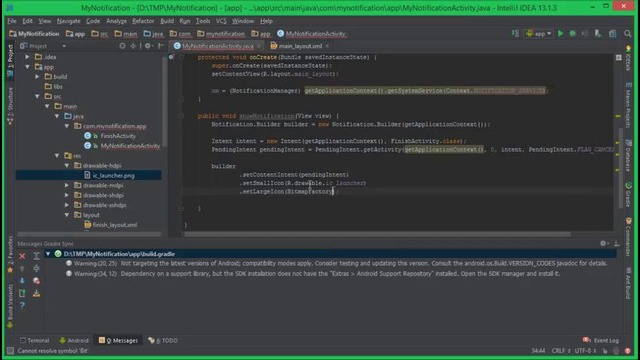Collapse the build.gradle messages node
The width and height of the screenshot is (640, 360).
click(x=48, y=254)
